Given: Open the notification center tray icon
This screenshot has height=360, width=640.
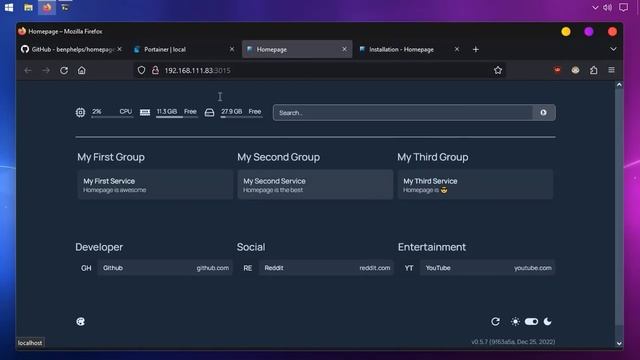Looking at the screenshot, I should tap(623, 7).
